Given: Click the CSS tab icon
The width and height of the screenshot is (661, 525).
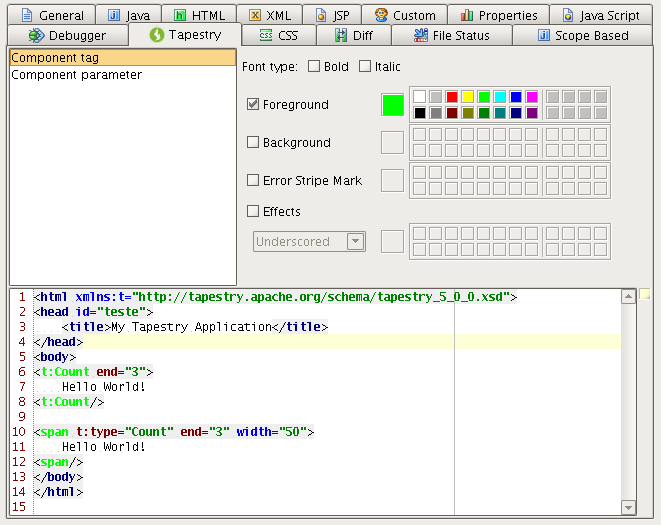Looking at the screenshot, I should click(x=265, y=36).
